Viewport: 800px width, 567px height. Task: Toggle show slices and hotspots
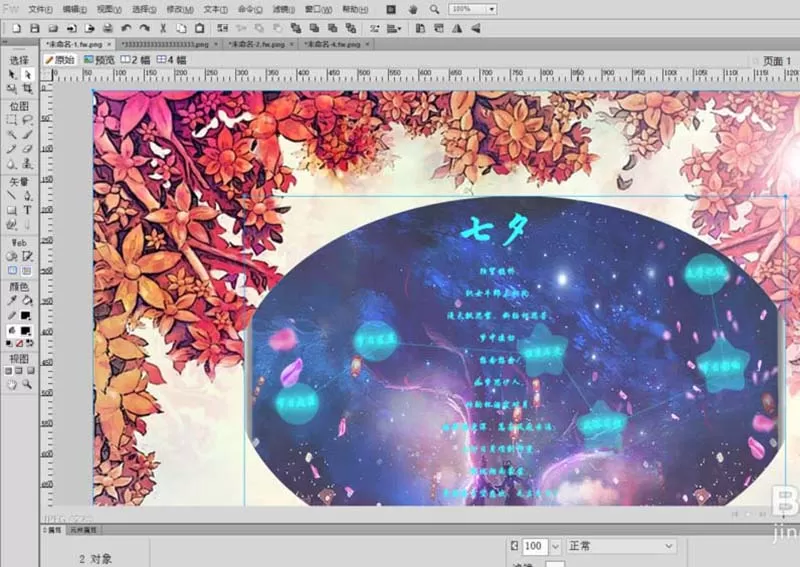[x=28, y=270]
